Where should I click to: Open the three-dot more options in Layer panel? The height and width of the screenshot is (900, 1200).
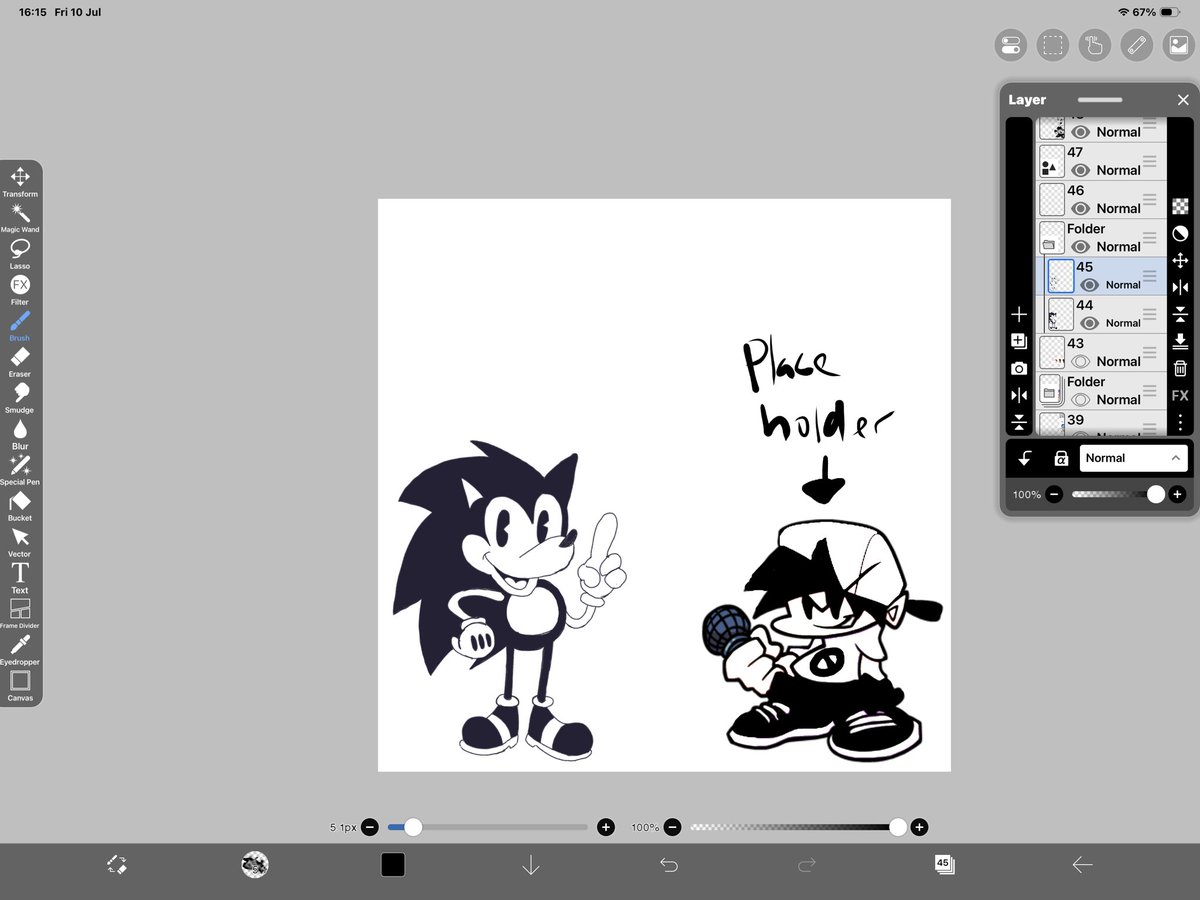pos(1180,422)
